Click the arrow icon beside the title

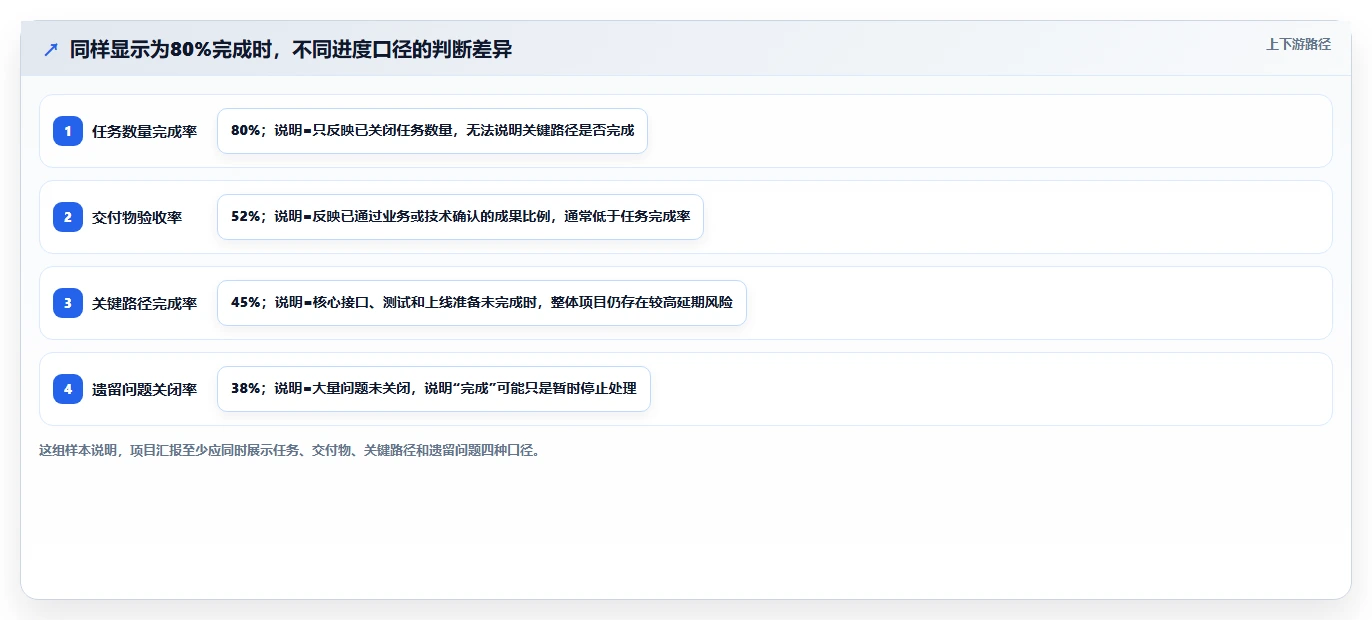(51, 50)
